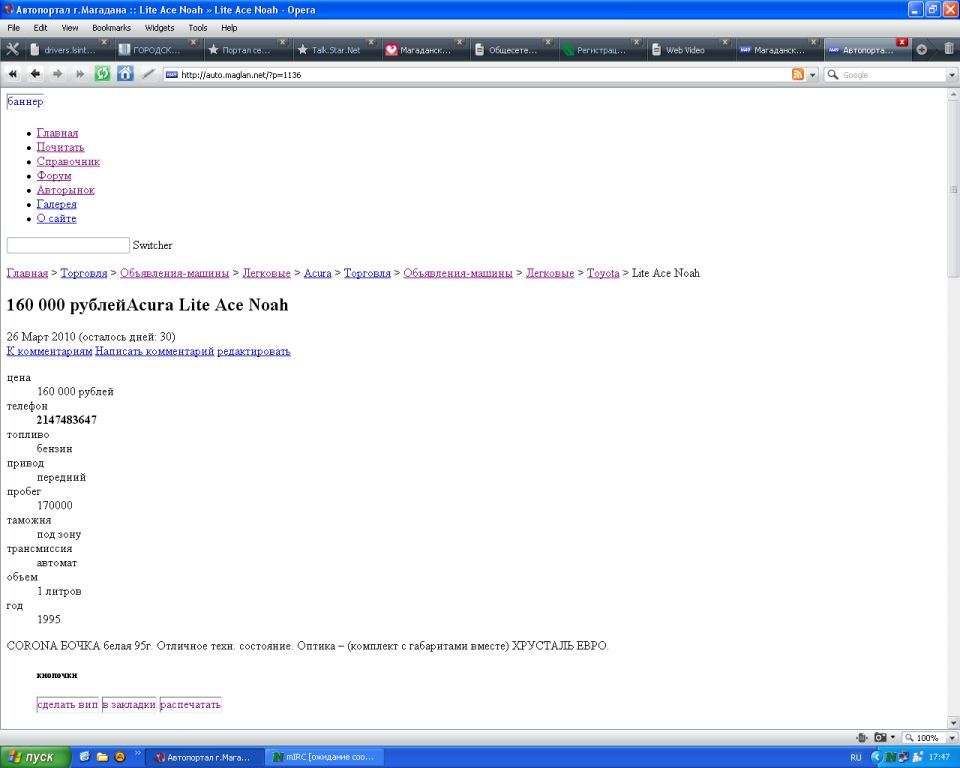This screenshot has width=960, height=768.
Task: Click the Rewind double-arrow button
Action: tap(13, 74)
